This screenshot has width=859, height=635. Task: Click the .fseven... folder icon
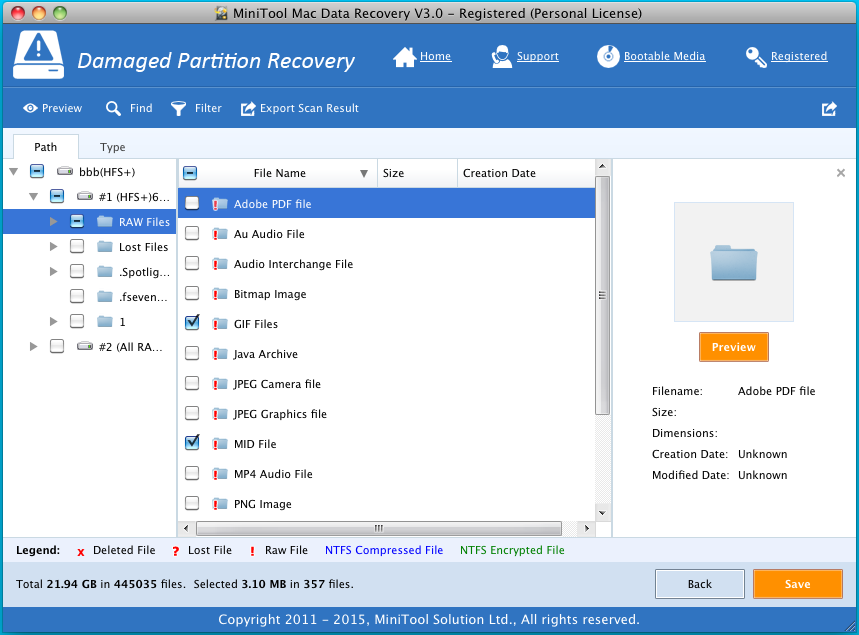pyautogui.click(x=105, y=296)
